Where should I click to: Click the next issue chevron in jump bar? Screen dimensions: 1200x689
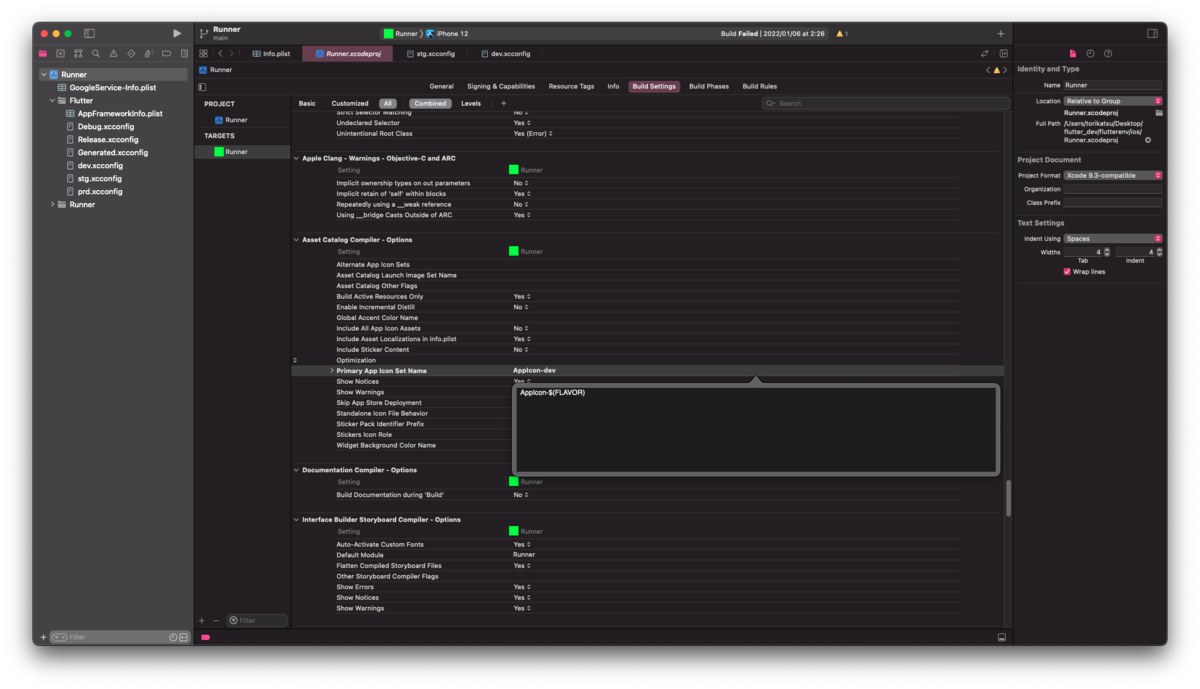tap(1004, 70)
